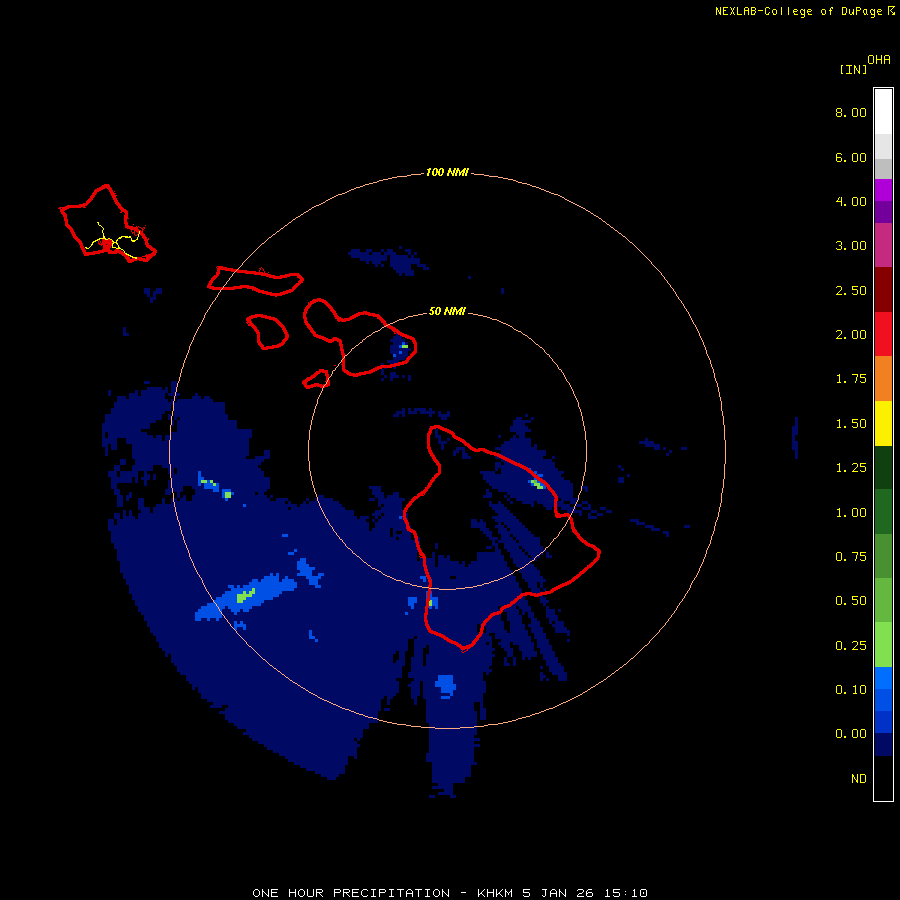The width and height of the screenshot is (900, 900).
Task: Click the 0.10 legend value
Action: coord(851,690)
